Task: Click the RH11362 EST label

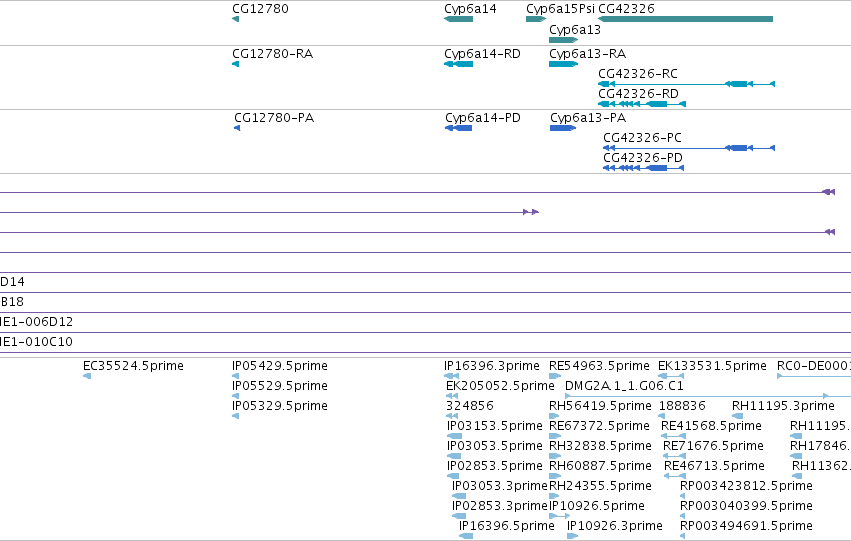Action: (x=821, y=466)
